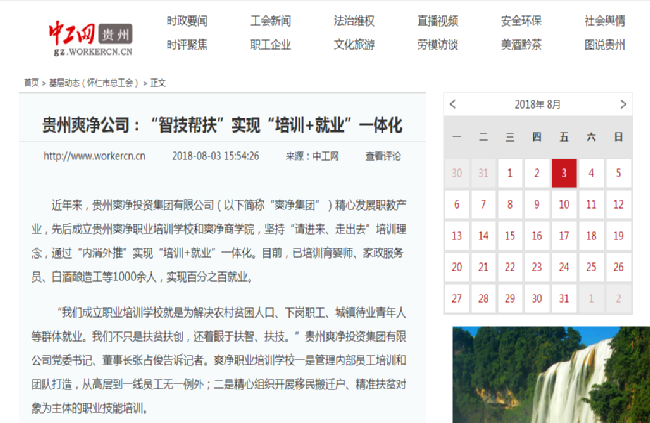
Task: Open the 图说贵州 section
Action: pos(605,44)
